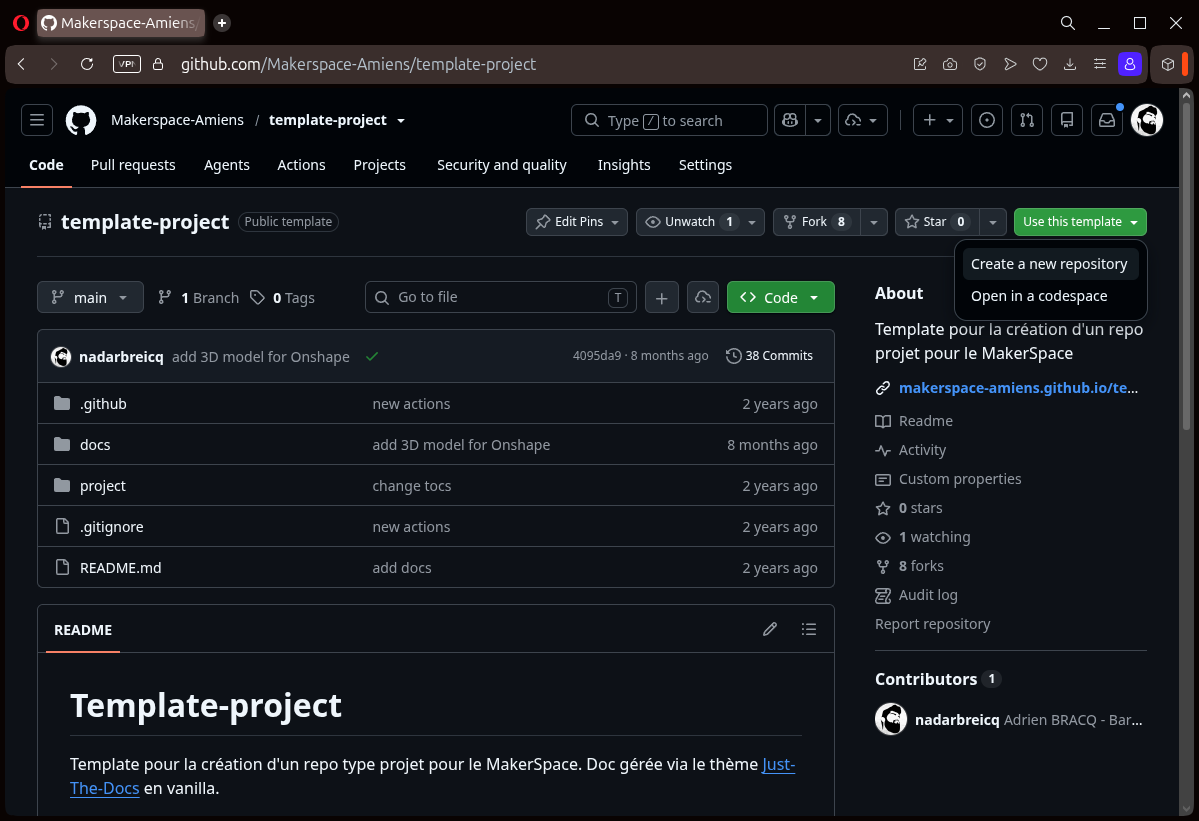This screenshot has height=821, width=1199.
Task: Open the user profile avatar menu
Action: pyautogui.click(x=1147, y=120)
